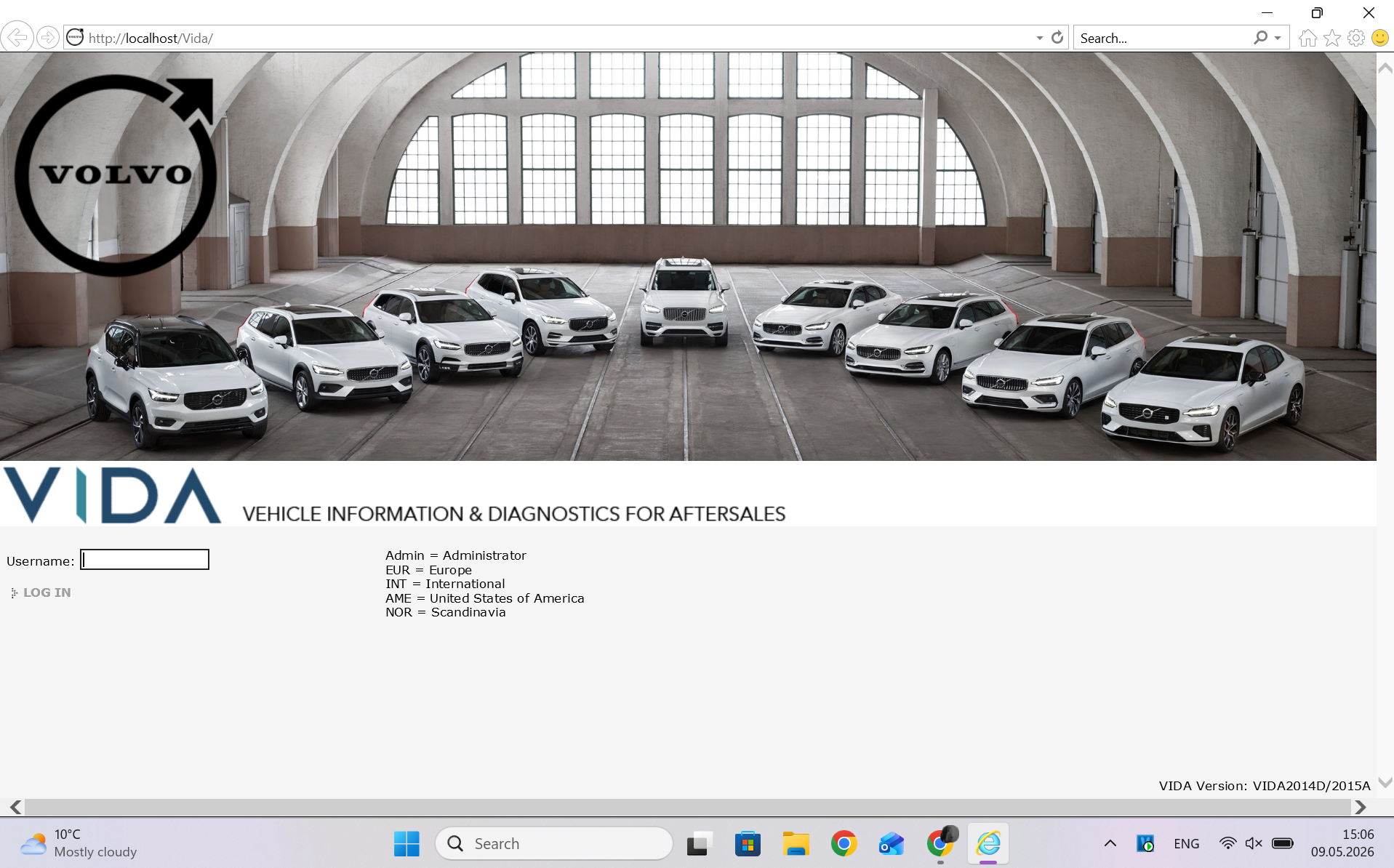This screenshot has width=1394, height=868.
Task: Click the LOG IN button
Action: 41,592
